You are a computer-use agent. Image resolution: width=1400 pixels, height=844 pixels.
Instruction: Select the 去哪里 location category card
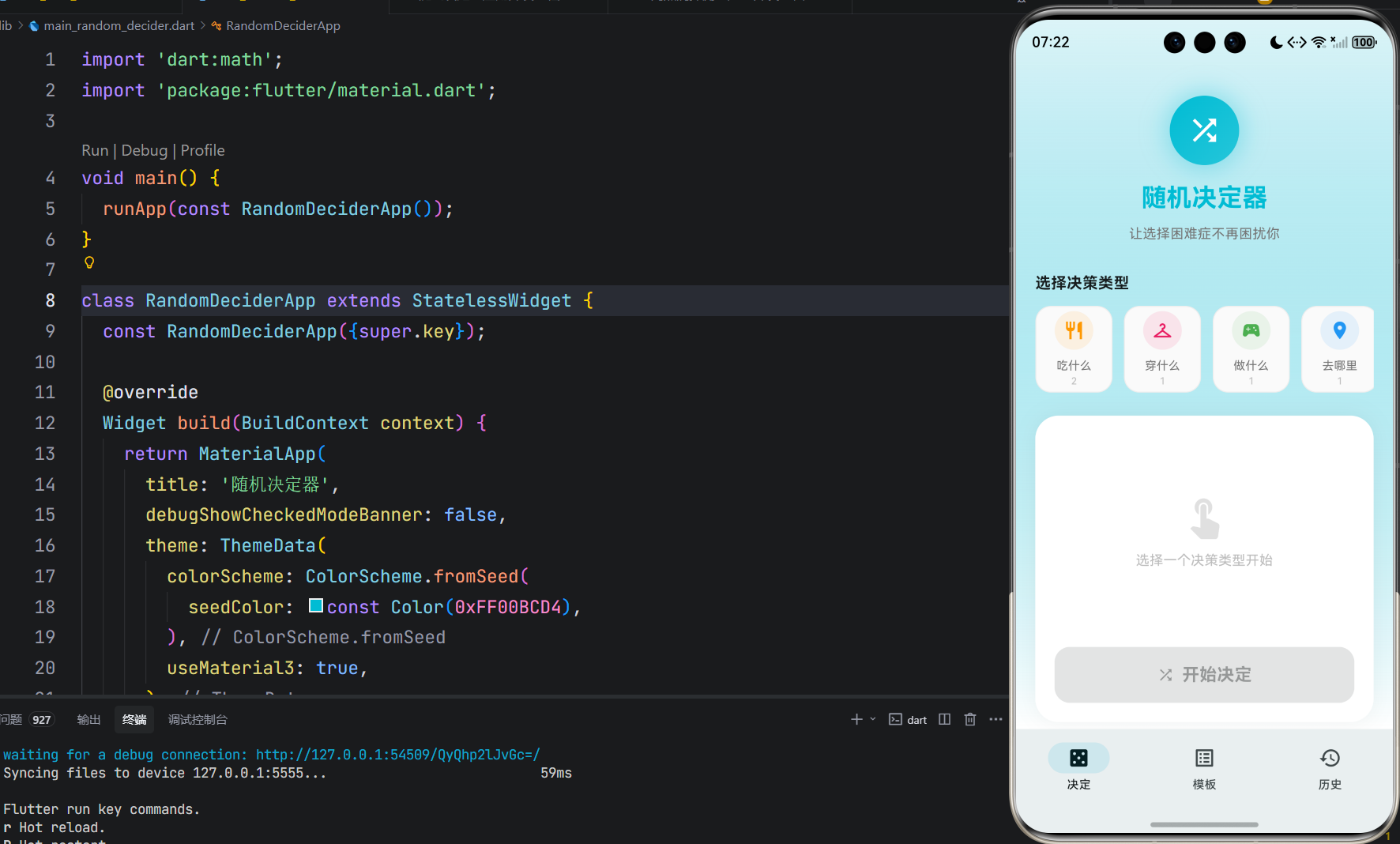(x=1338, y=349)
